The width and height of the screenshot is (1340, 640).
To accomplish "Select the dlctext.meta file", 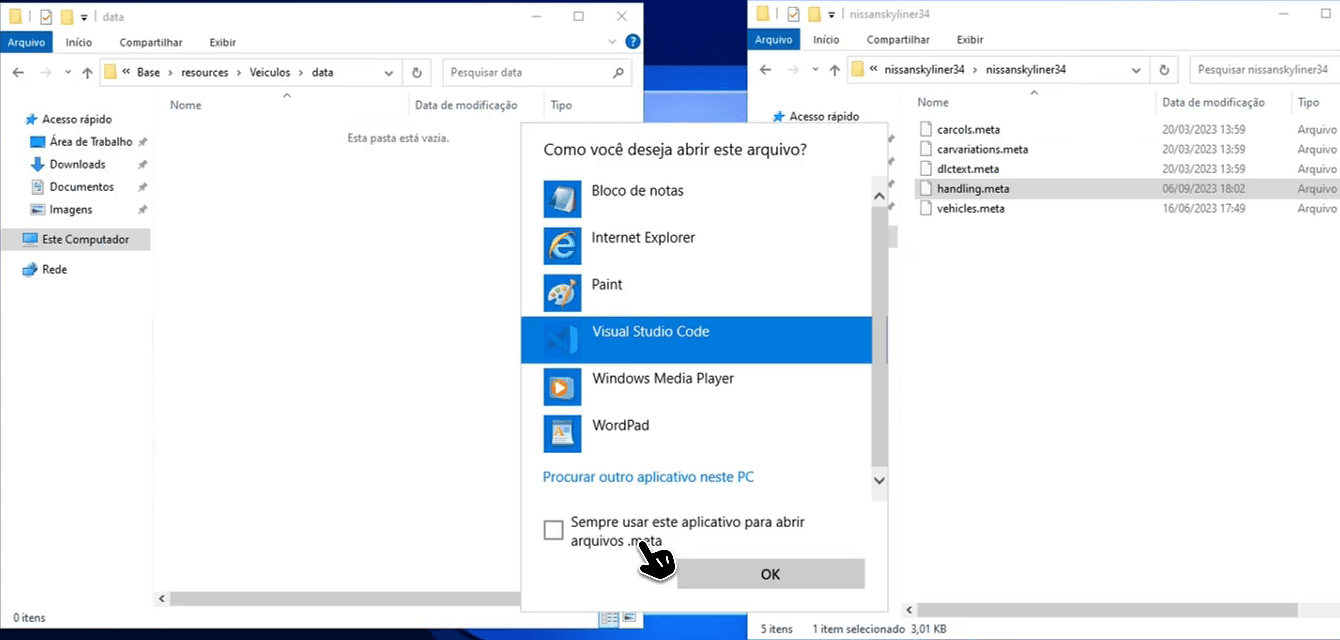I will (967, 169).
